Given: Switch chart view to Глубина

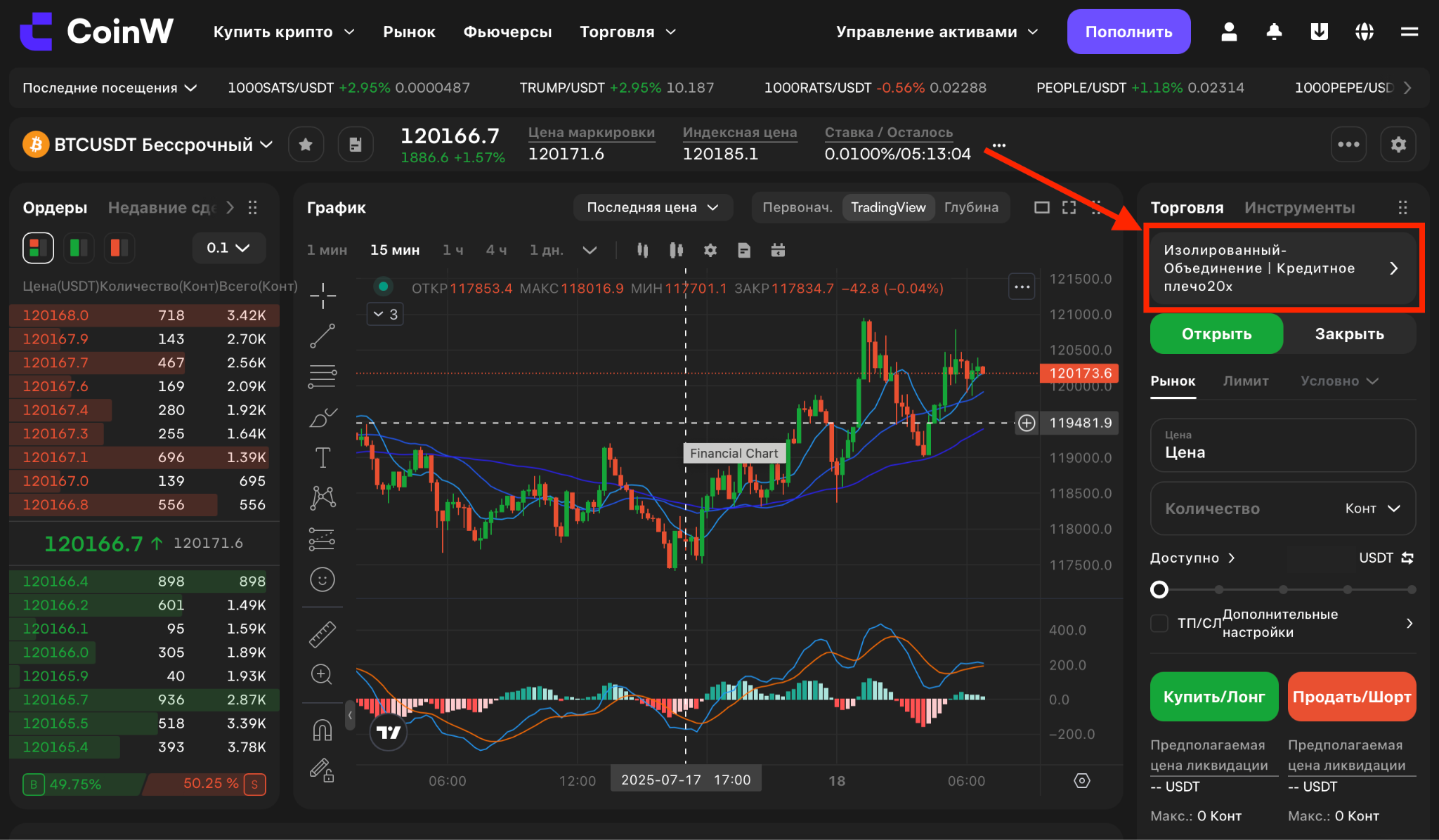Looking at the screenshot, I should pos(971,207).
